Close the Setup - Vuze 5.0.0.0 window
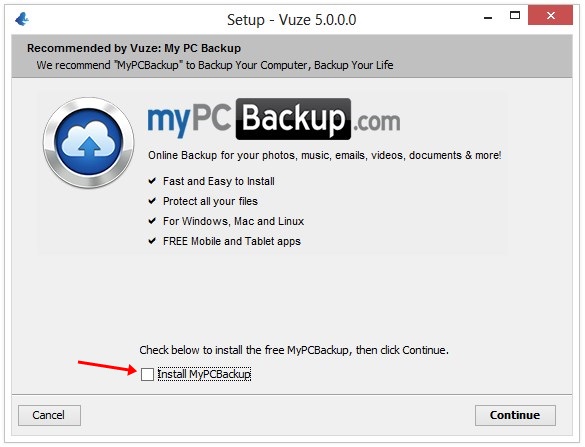The image size is (585, 447). 550,15
